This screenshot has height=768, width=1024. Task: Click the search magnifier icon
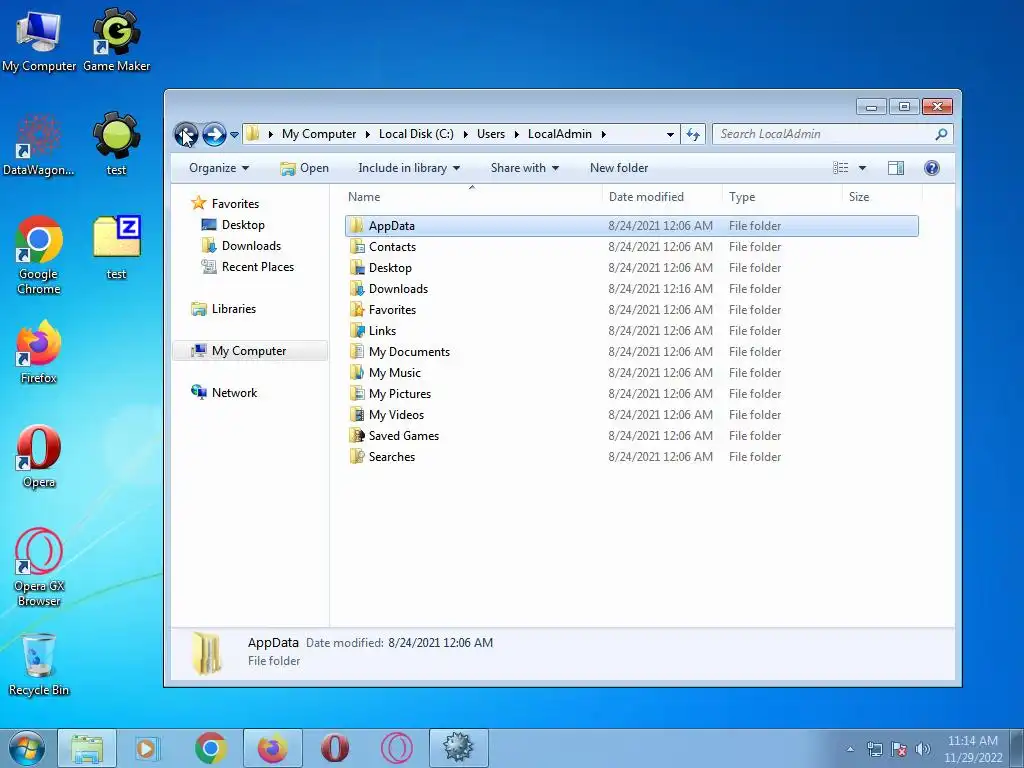pyautogui.click(x=941, y=134)
